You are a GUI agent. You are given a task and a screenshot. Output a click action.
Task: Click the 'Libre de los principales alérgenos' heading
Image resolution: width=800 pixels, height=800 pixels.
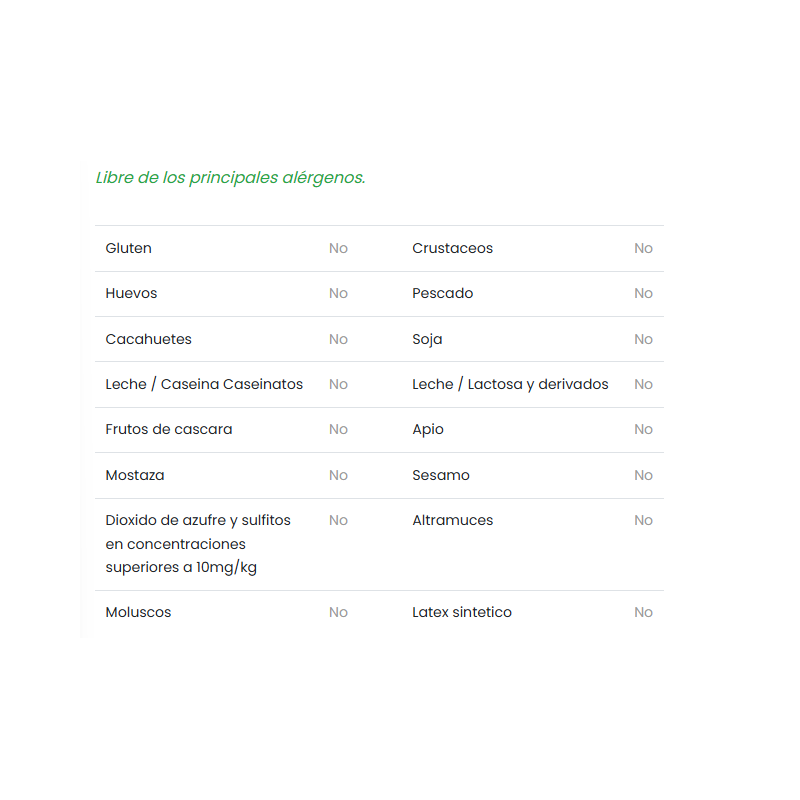(230, 178)
